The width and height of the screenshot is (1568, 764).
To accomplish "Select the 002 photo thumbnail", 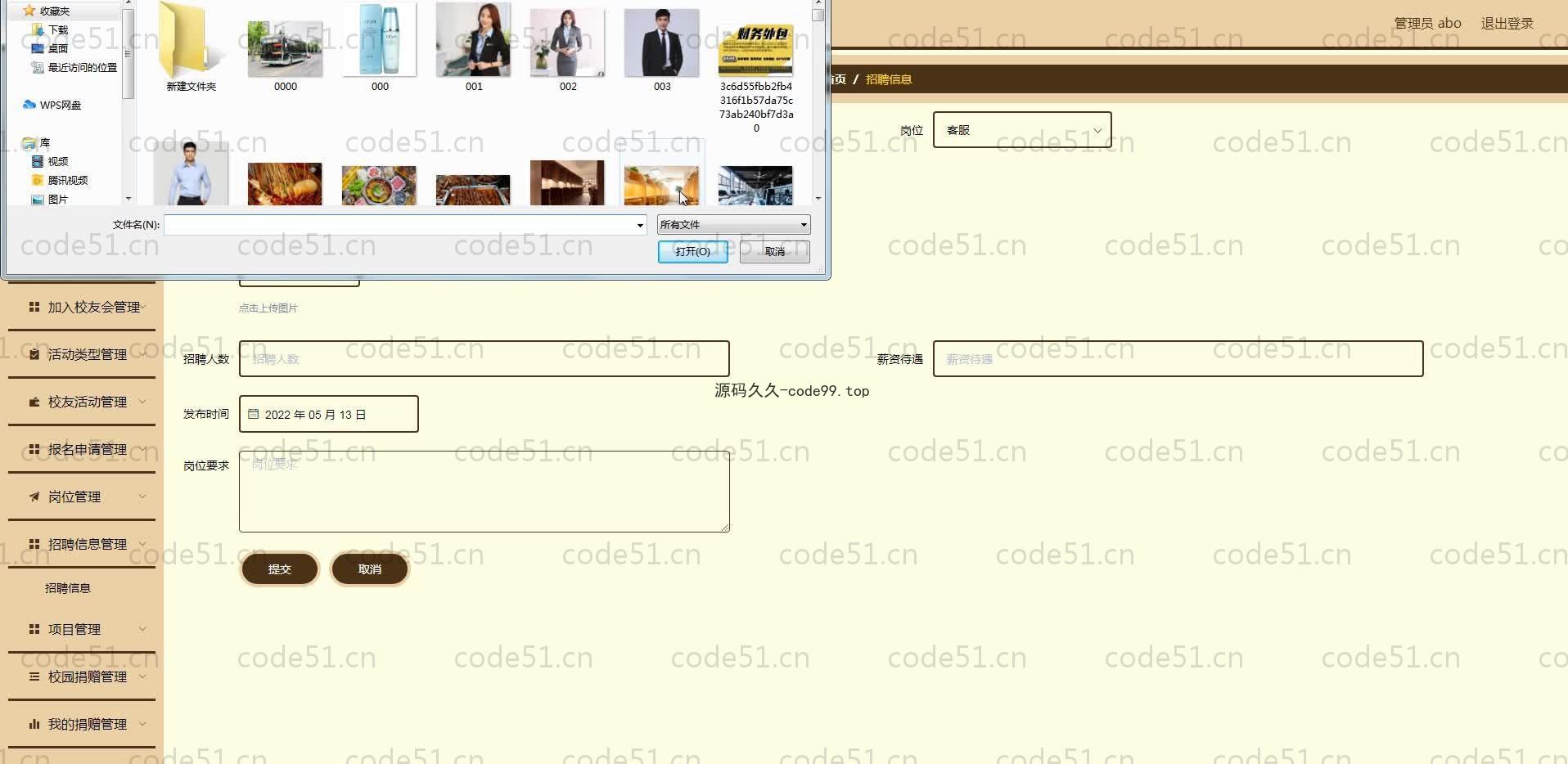I will point(568,43).
